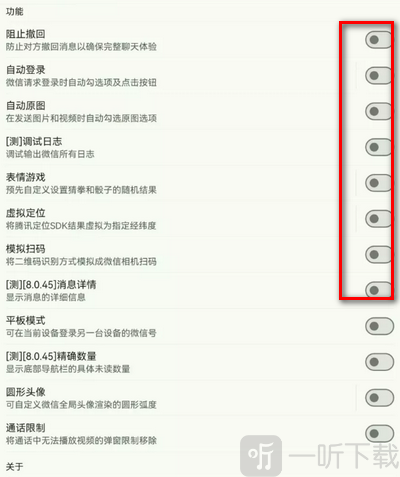The width and height of the screenshot is (400, 477).
Task: Enable [测]调试日志 switch
Action: click(379, 147)
